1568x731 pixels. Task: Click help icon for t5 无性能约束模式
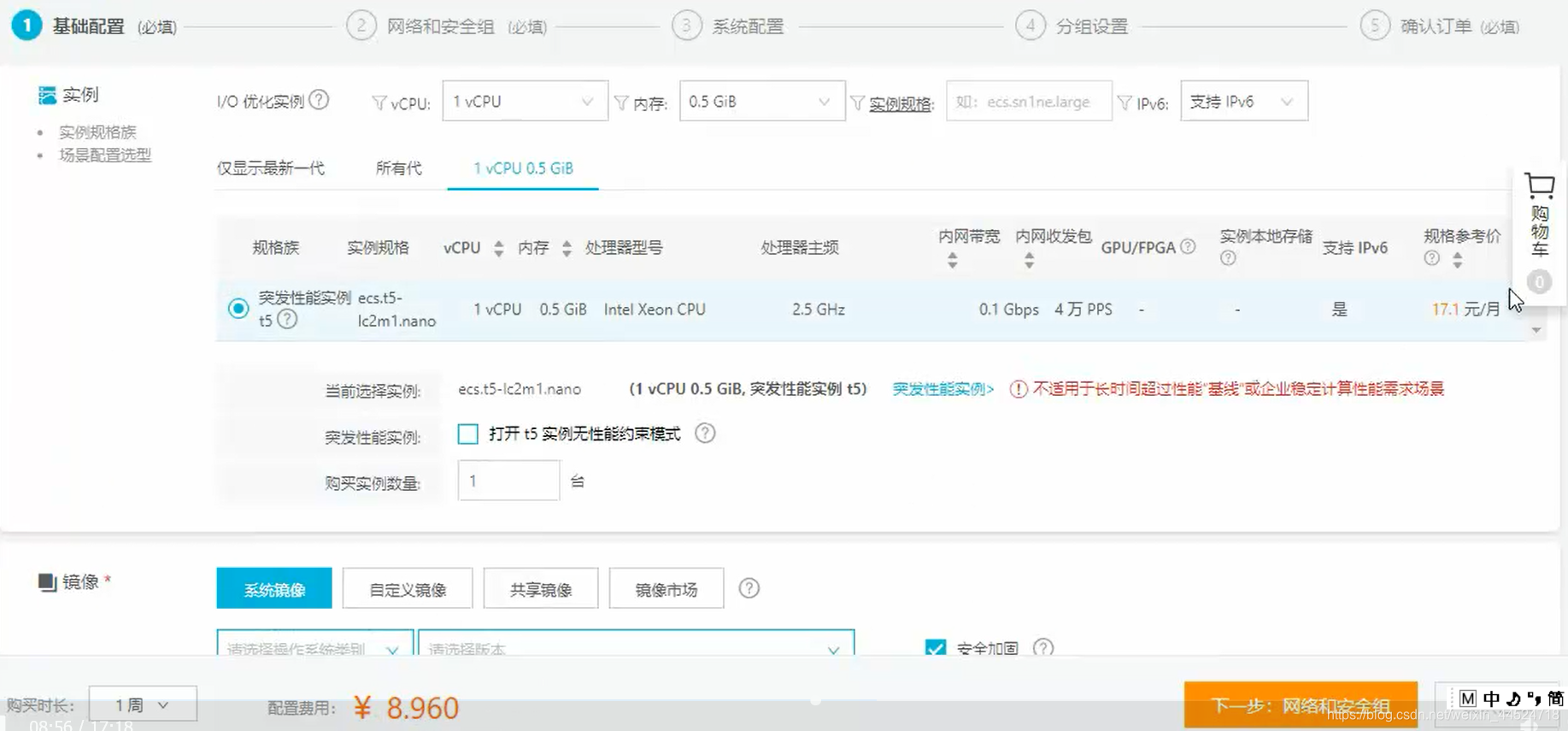tap(705, 433)
